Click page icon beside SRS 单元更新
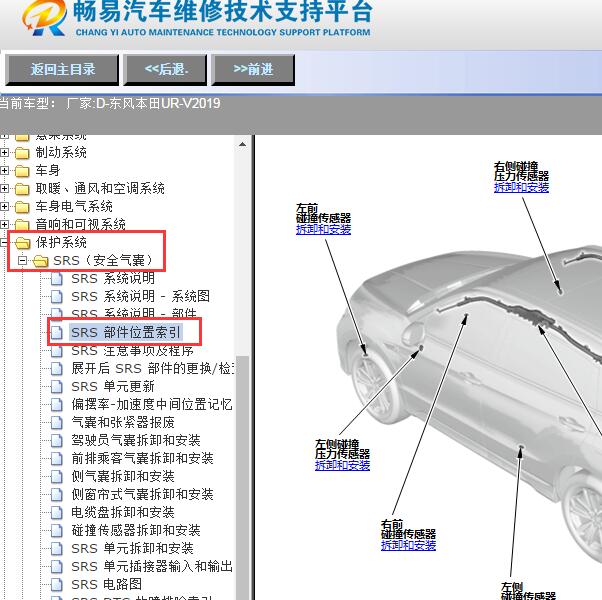The height and width of the screenshot is (600, 602). 57,387
